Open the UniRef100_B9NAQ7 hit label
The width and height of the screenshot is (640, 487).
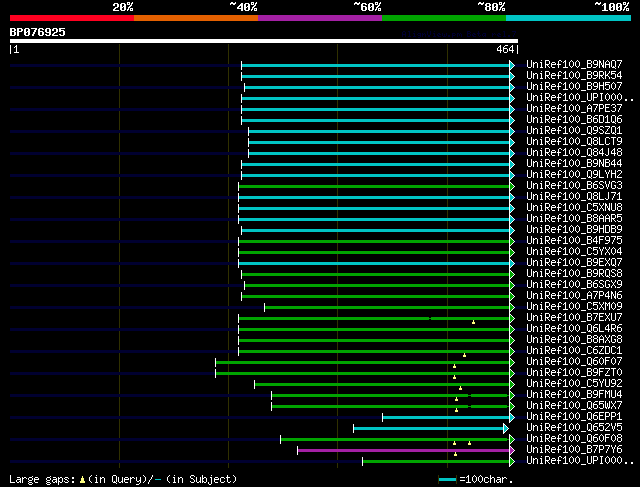574,64
